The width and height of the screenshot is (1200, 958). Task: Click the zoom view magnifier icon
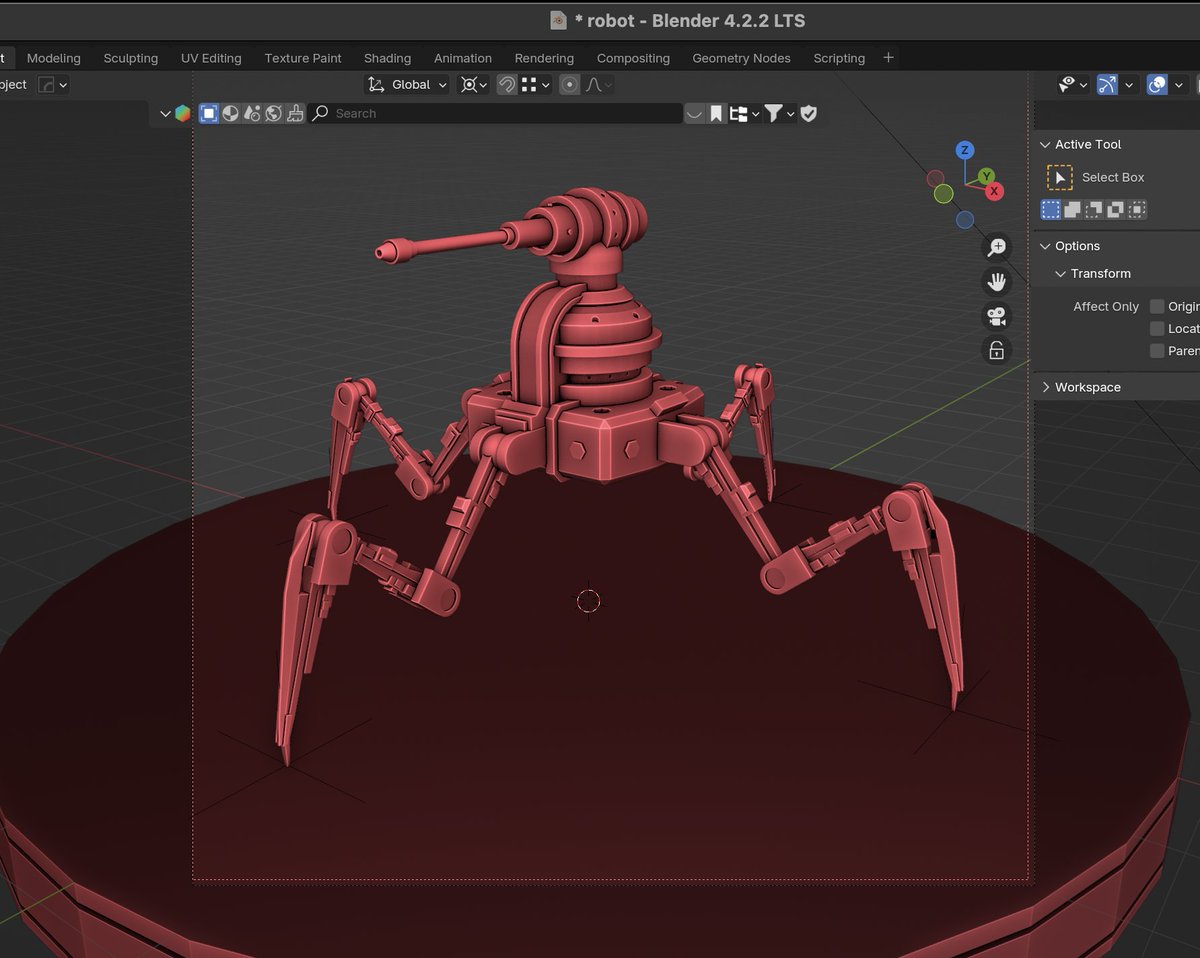[996, 248]
